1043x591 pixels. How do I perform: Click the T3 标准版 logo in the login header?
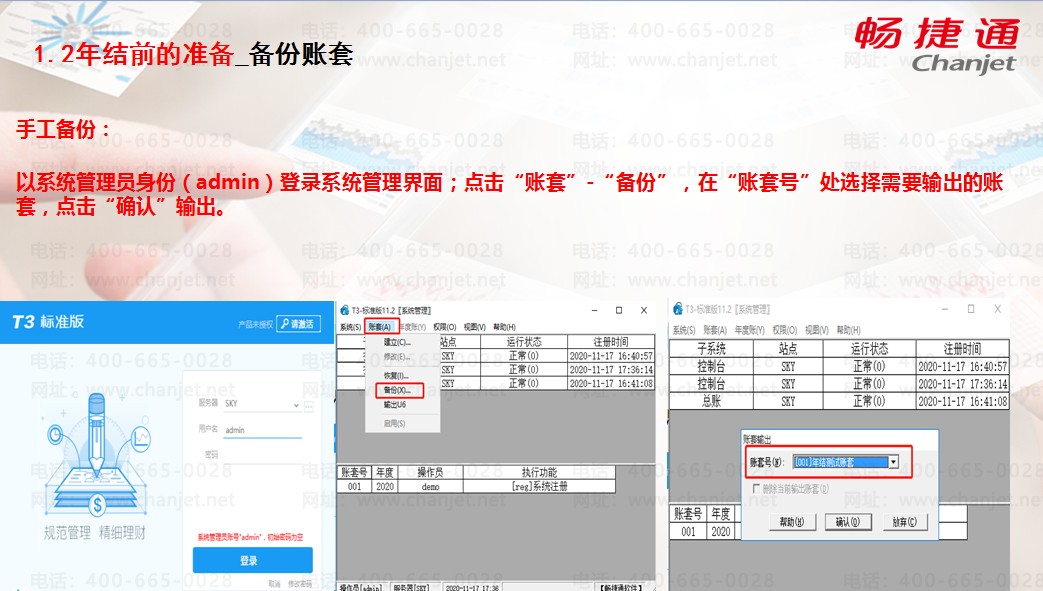[49, 321]
